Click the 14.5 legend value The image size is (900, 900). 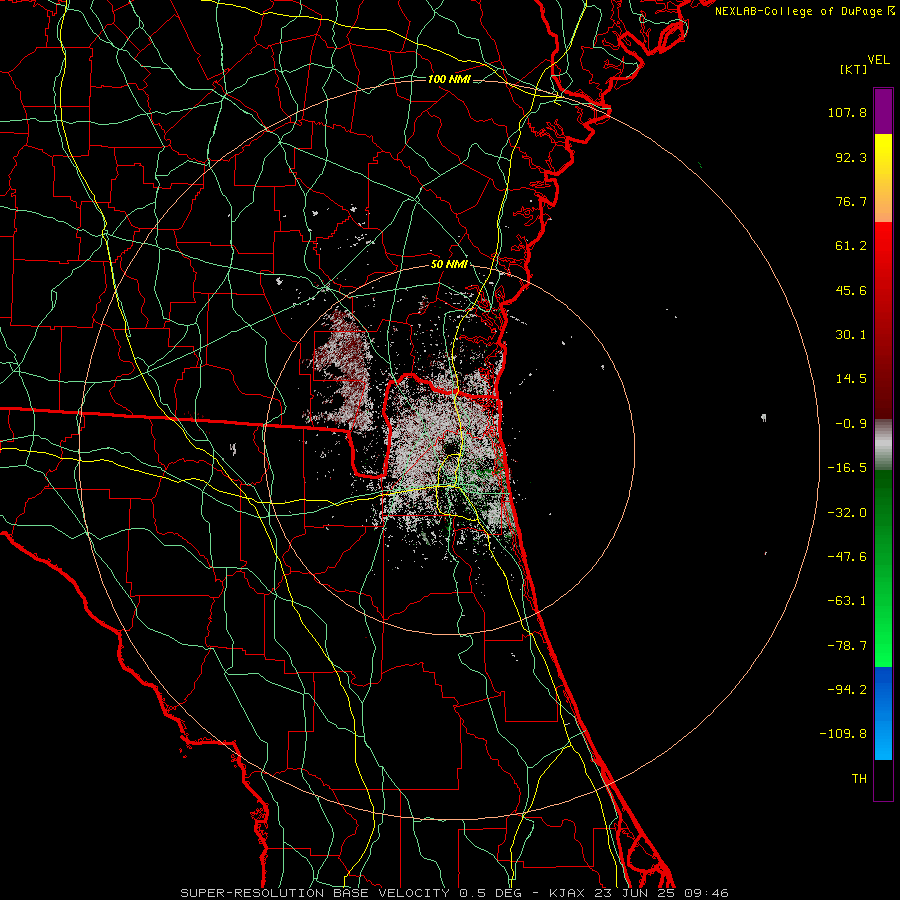[851, 379]
